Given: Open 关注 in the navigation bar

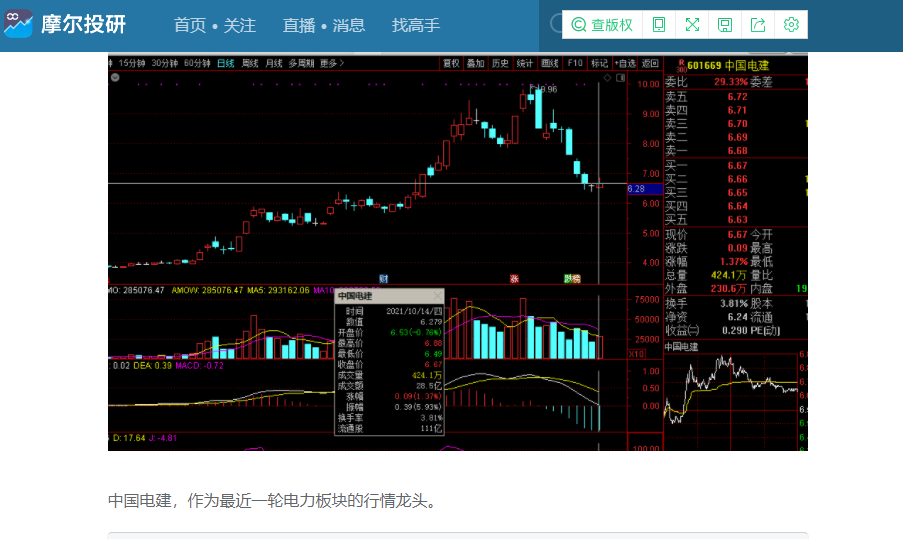Looking at the screenshot, I should pos(240,25).
